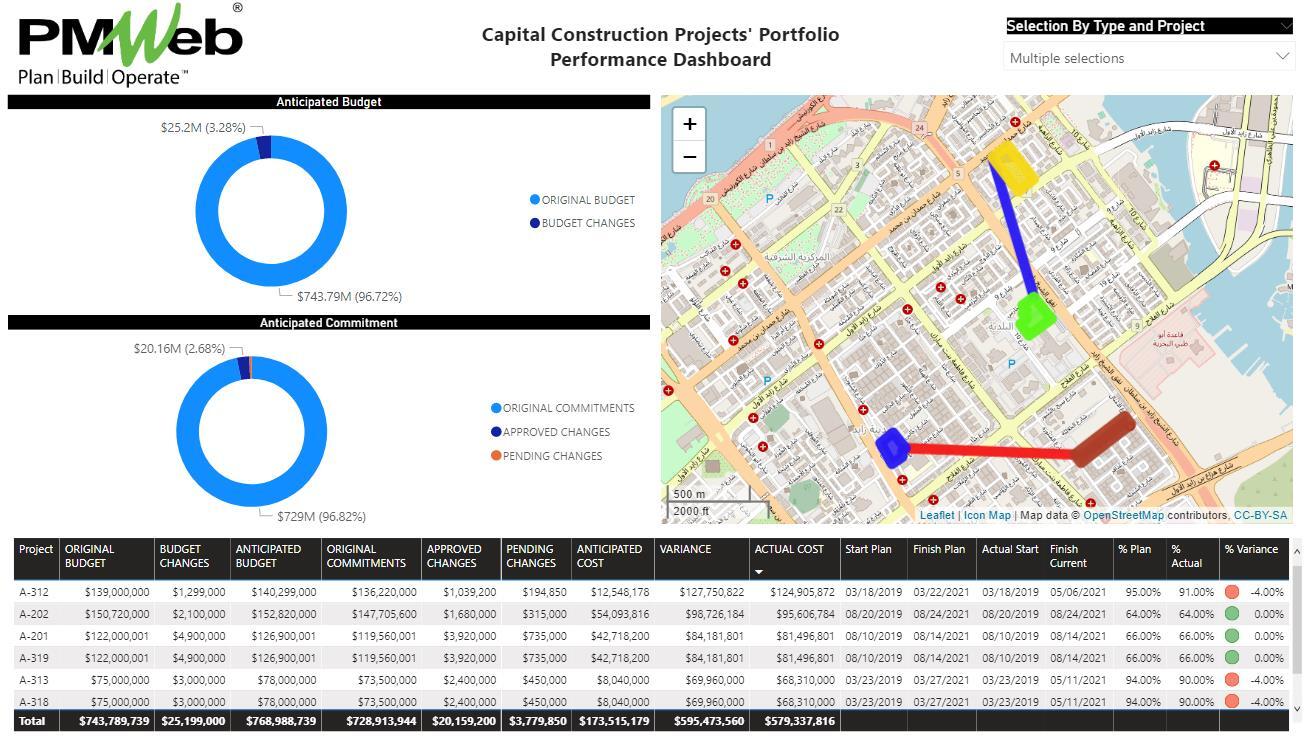Screen dimensions: 1311x737
Task: Sort table by ACTUAL COST column
Action: coord(788,549)
